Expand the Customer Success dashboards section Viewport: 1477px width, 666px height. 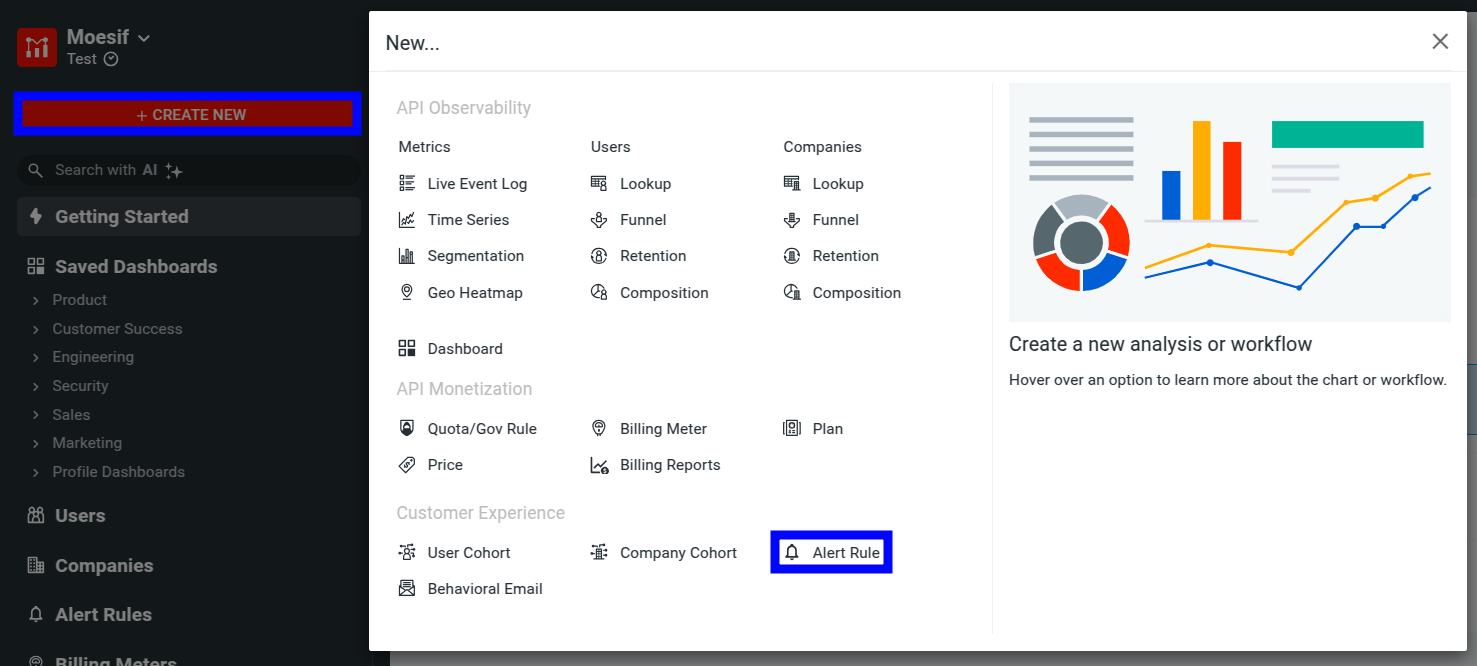(117, 328)
